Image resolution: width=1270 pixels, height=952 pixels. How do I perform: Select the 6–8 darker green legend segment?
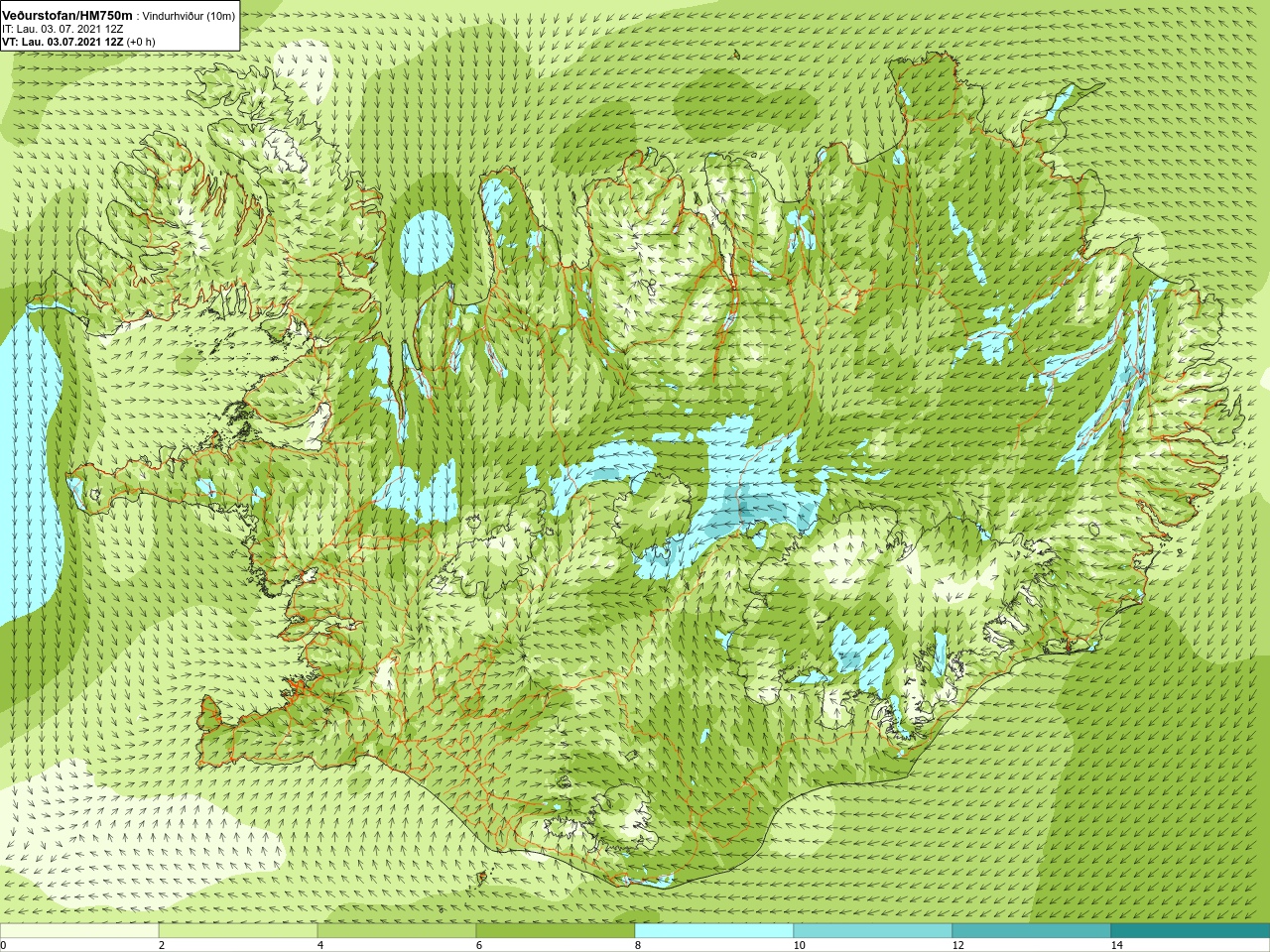coord(556,931)
